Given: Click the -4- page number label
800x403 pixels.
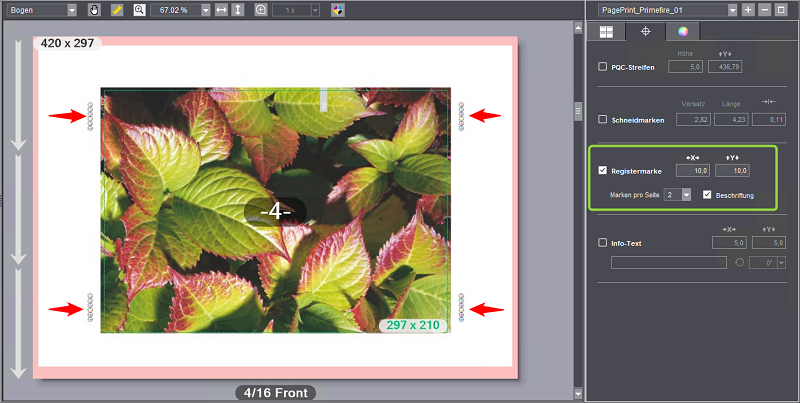Looking at the screenshot, I should tap(275, 212).
